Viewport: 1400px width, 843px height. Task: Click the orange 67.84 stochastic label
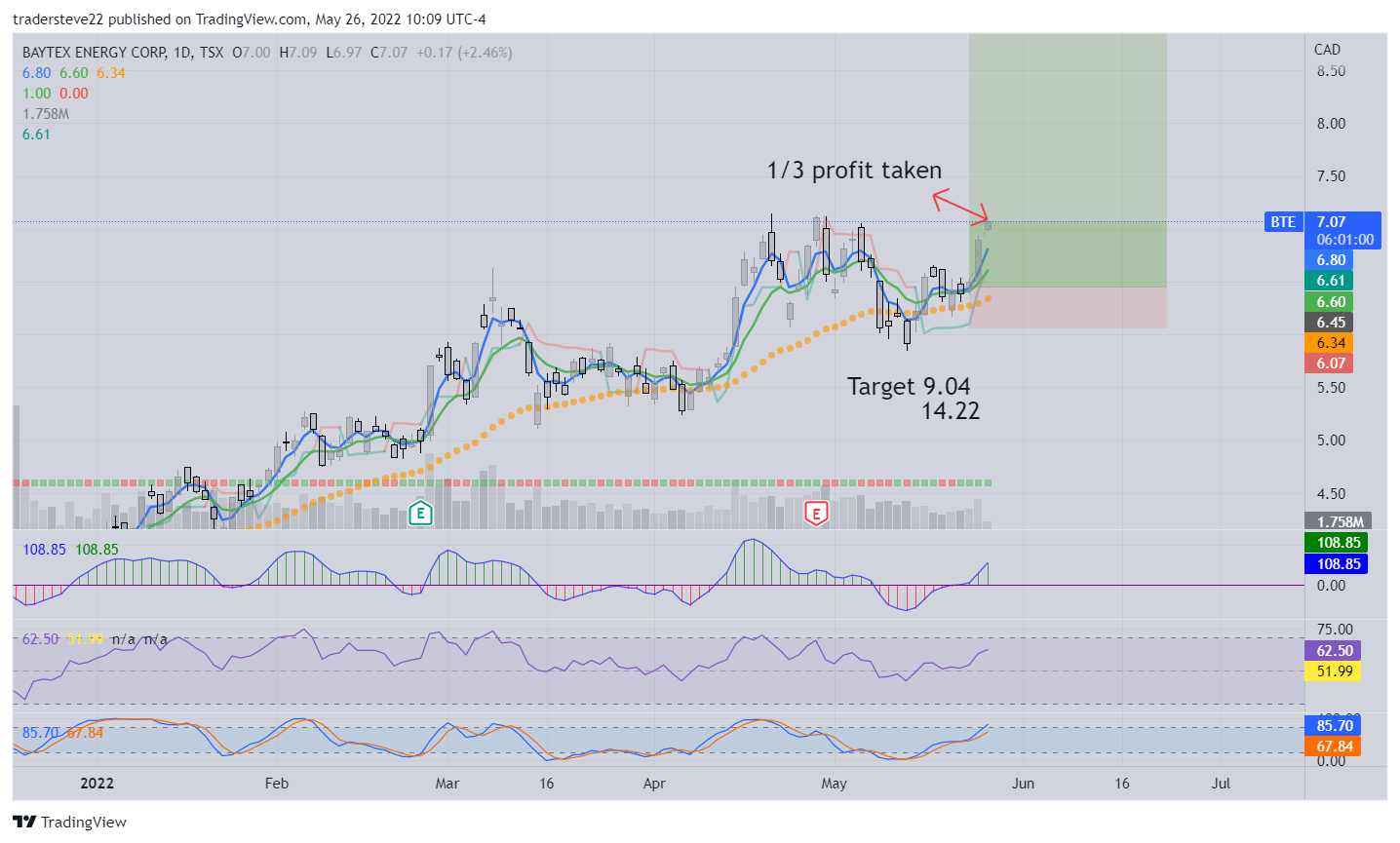coord(1333,747)
